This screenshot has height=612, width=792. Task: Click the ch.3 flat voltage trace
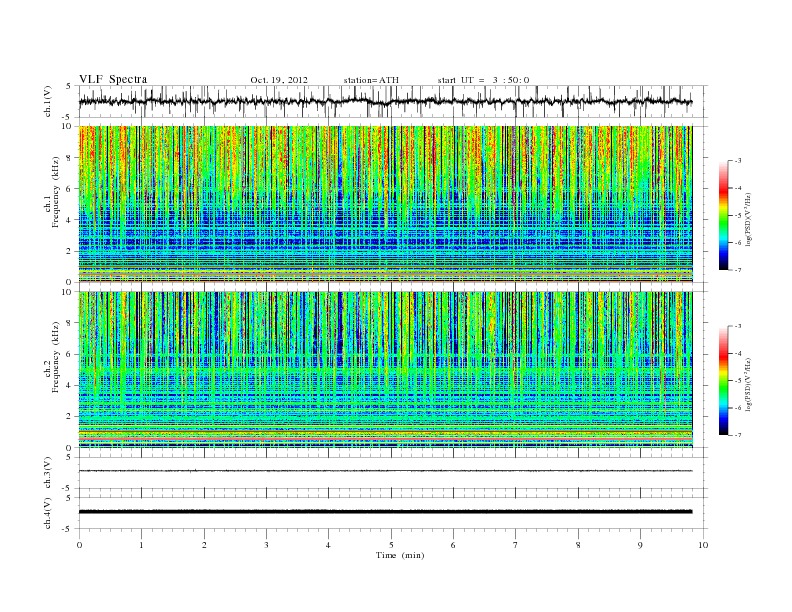click(385, 471)
